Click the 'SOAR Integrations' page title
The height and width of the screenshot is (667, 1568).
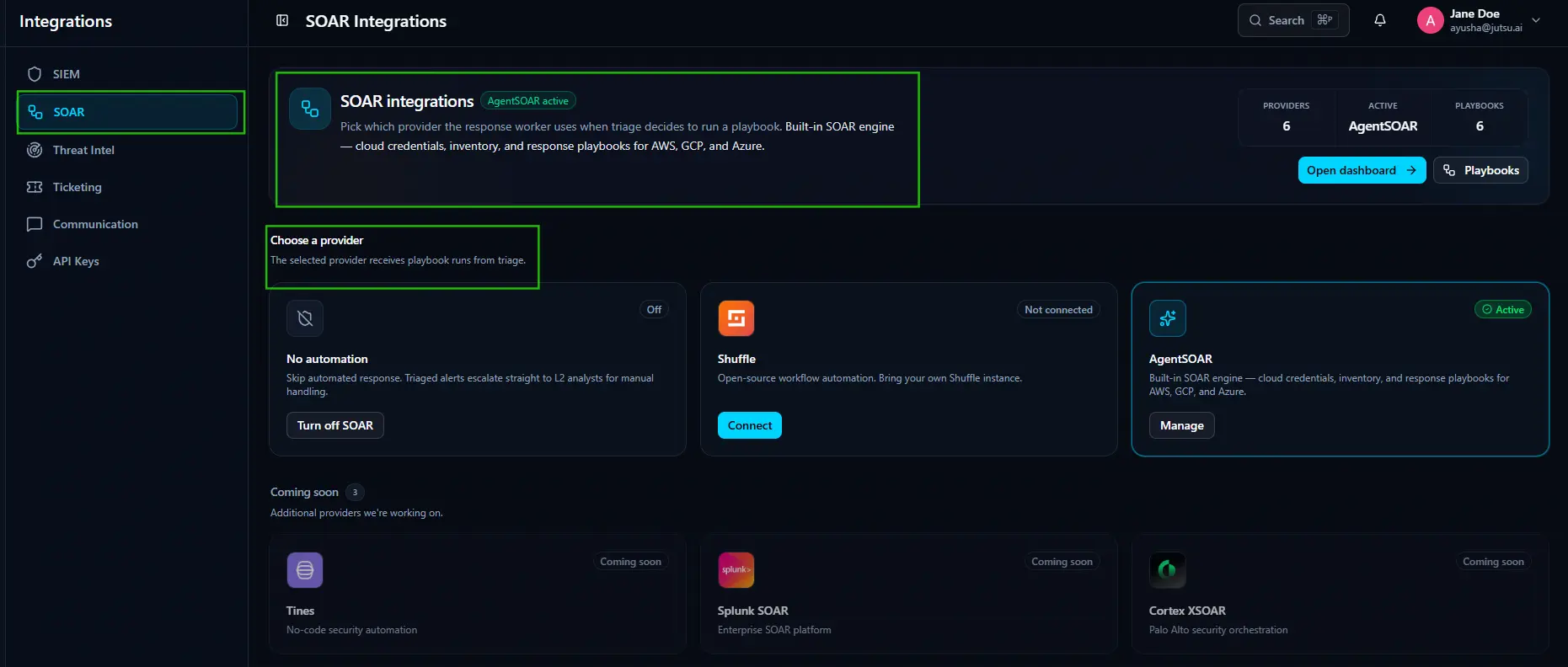376,21
